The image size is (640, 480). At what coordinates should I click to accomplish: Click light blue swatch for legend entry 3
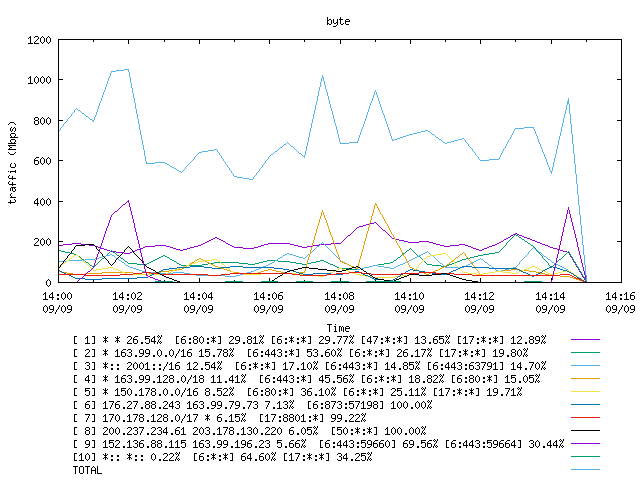coord(585,365)
